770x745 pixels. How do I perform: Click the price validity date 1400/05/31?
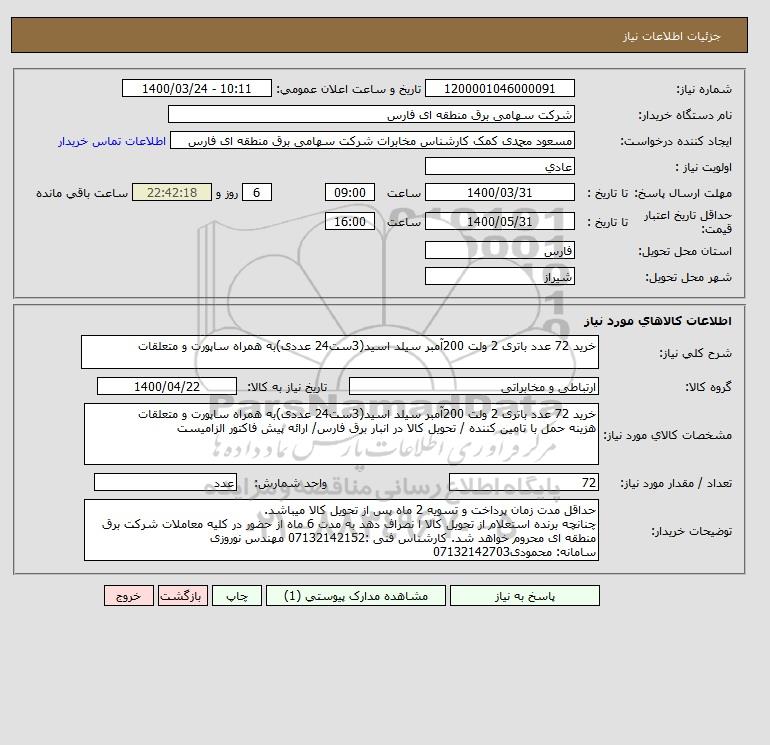point(499,221)
